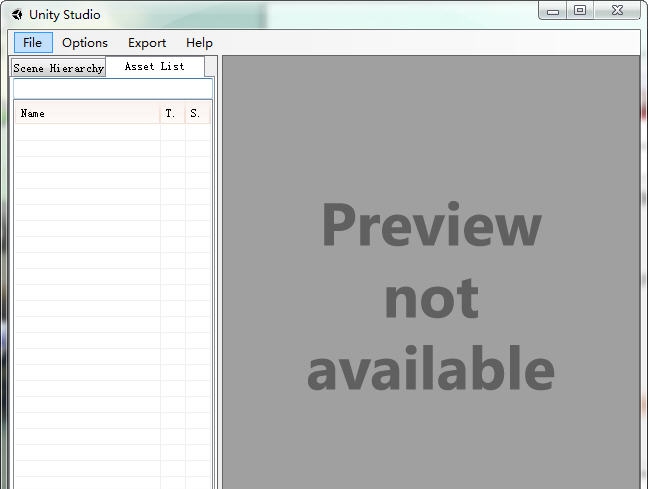
Task: Open the Help menu
Action: click(199, 43)
